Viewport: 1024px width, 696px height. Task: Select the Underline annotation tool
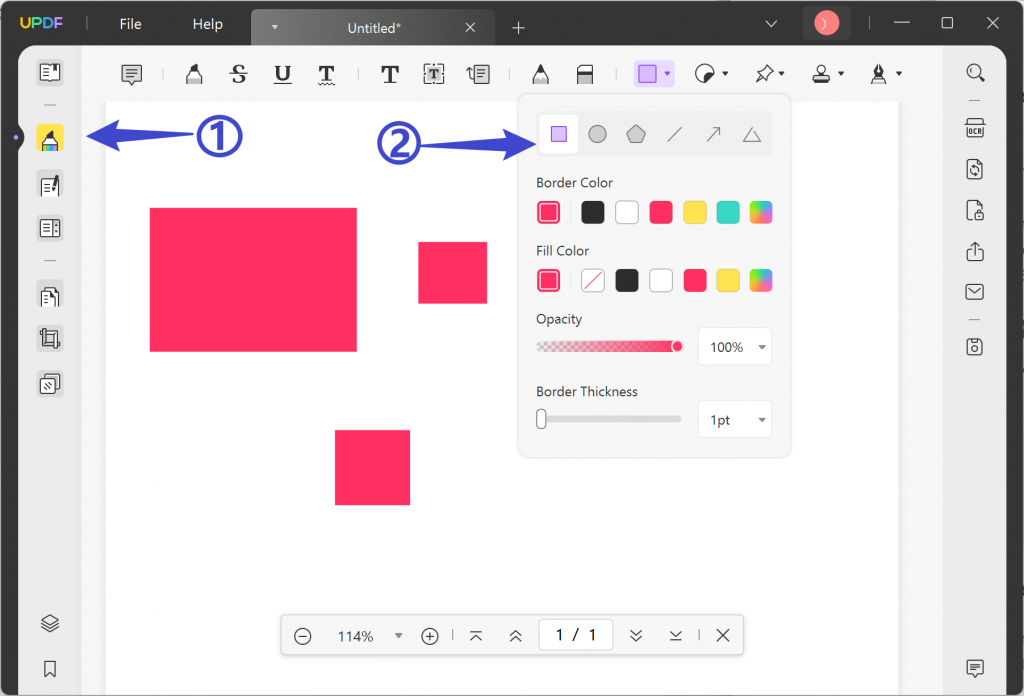coord(283,73)
